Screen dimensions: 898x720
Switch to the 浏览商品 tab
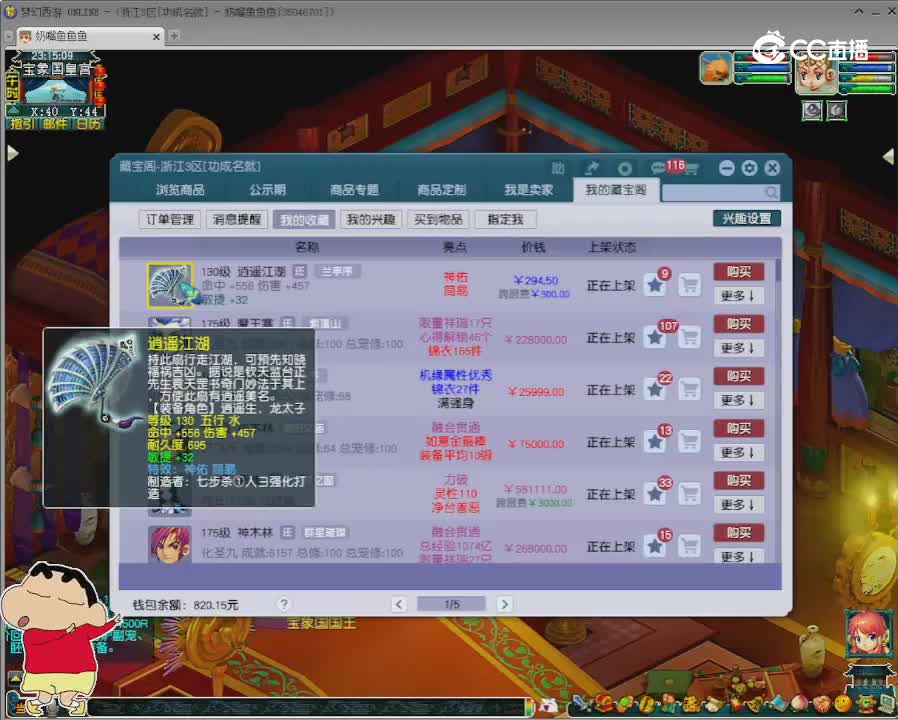click(180, 190)
